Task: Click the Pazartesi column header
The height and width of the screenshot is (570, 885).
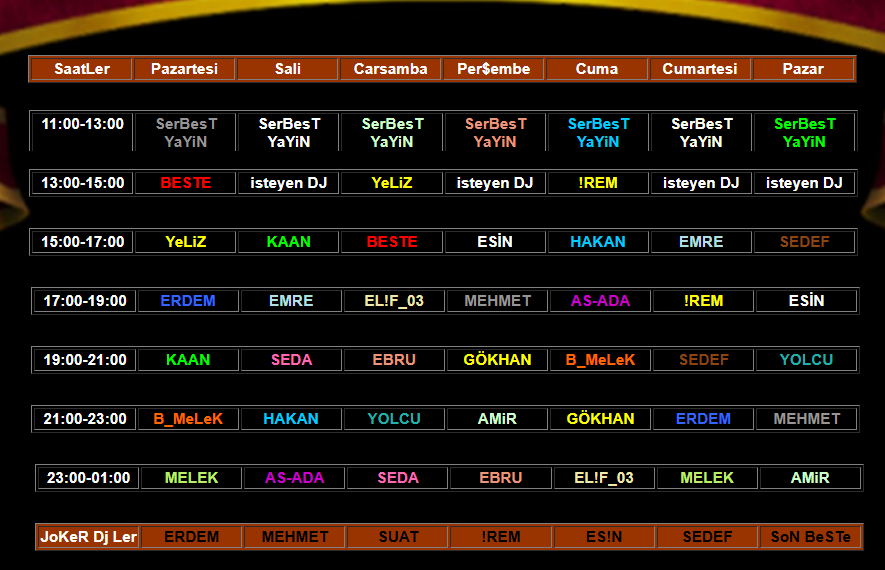Action: [185, 69]
